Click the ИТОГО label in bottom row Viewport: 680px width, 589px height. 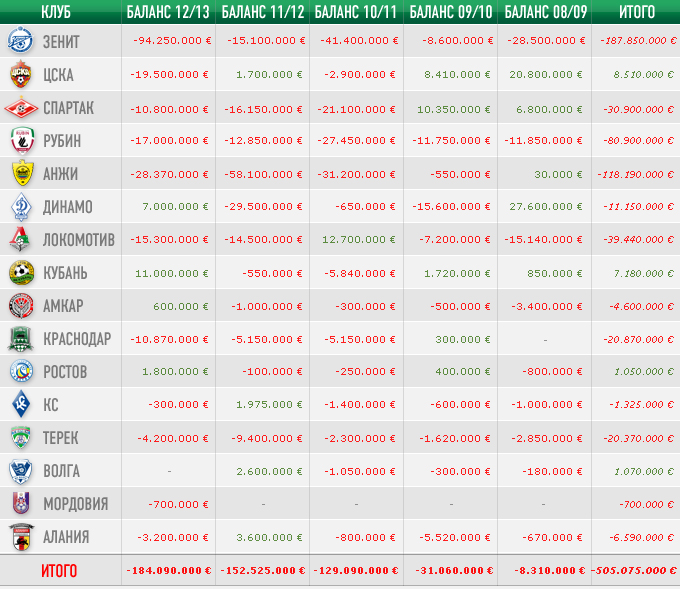click(59, 571)
